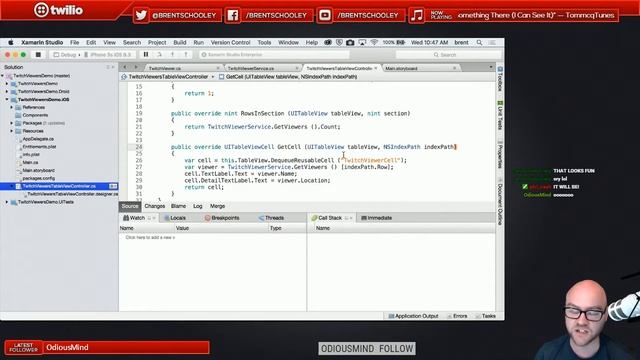Viewport: 640px width, 360px height.
Task: Click the AirPlay display icon in menu bar
Action: point(362,42)
